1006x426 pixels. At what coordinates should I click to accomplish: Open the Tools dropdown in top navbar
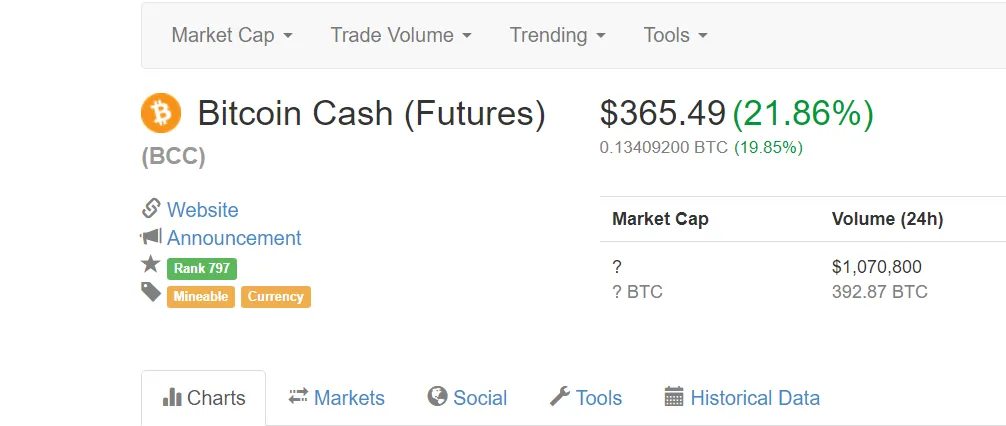[676, 35]
